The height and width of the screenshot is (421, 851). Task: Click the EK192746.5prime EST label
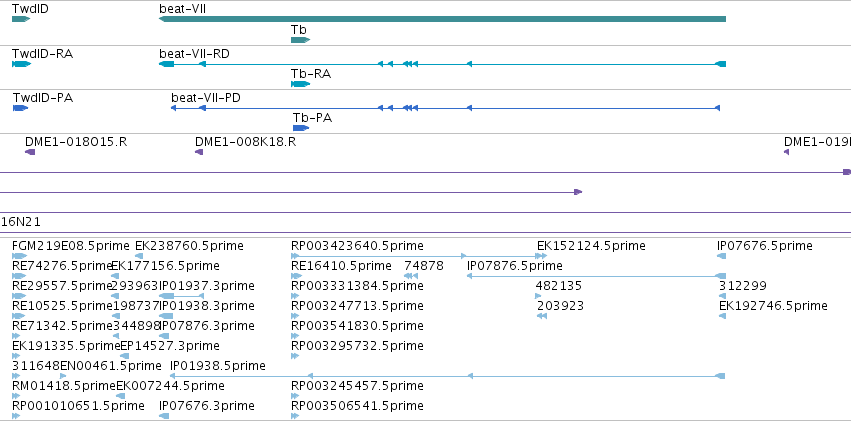point(773,306)
